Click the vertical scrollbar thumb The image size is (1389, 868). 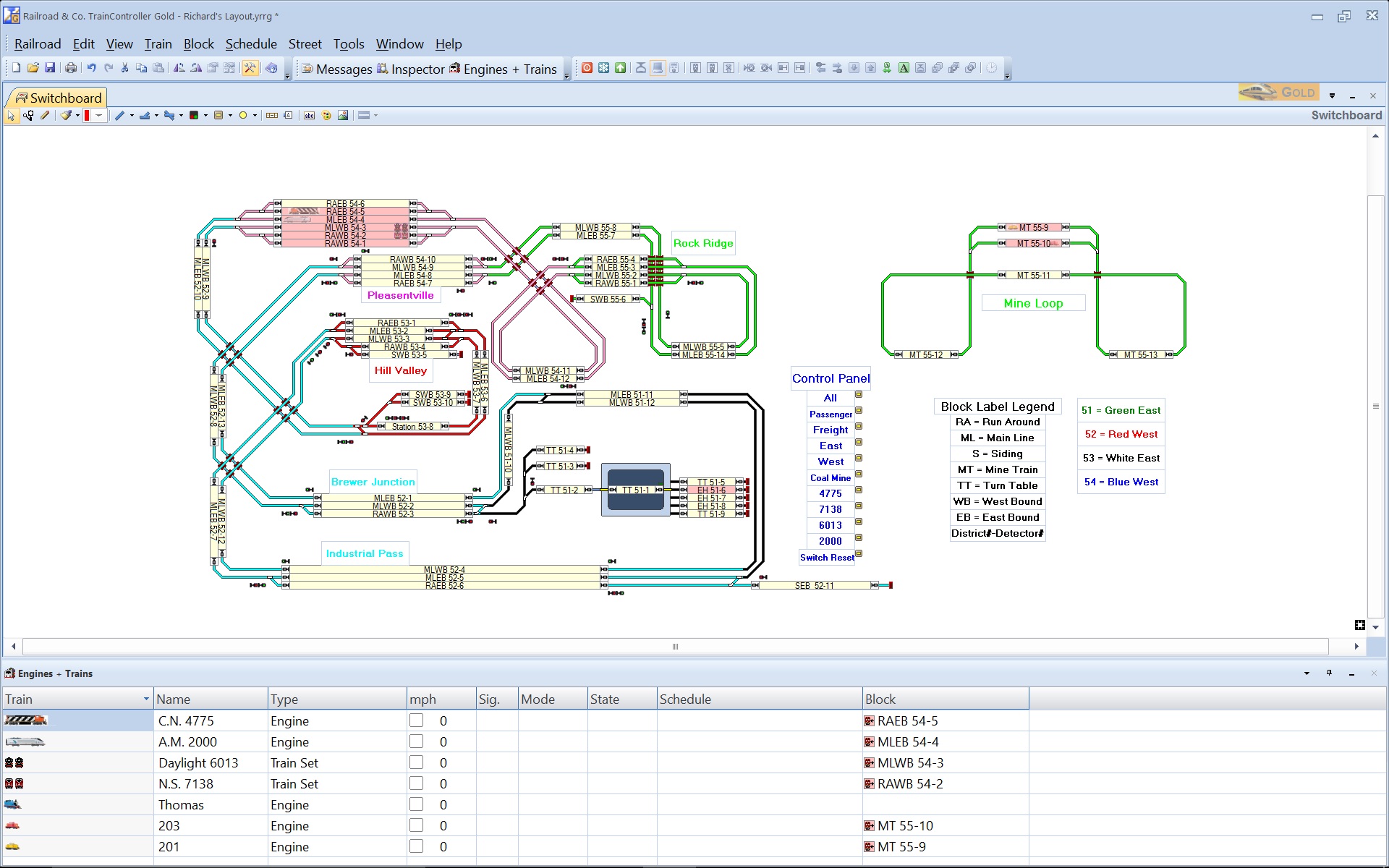click(x=1375, y=406)
